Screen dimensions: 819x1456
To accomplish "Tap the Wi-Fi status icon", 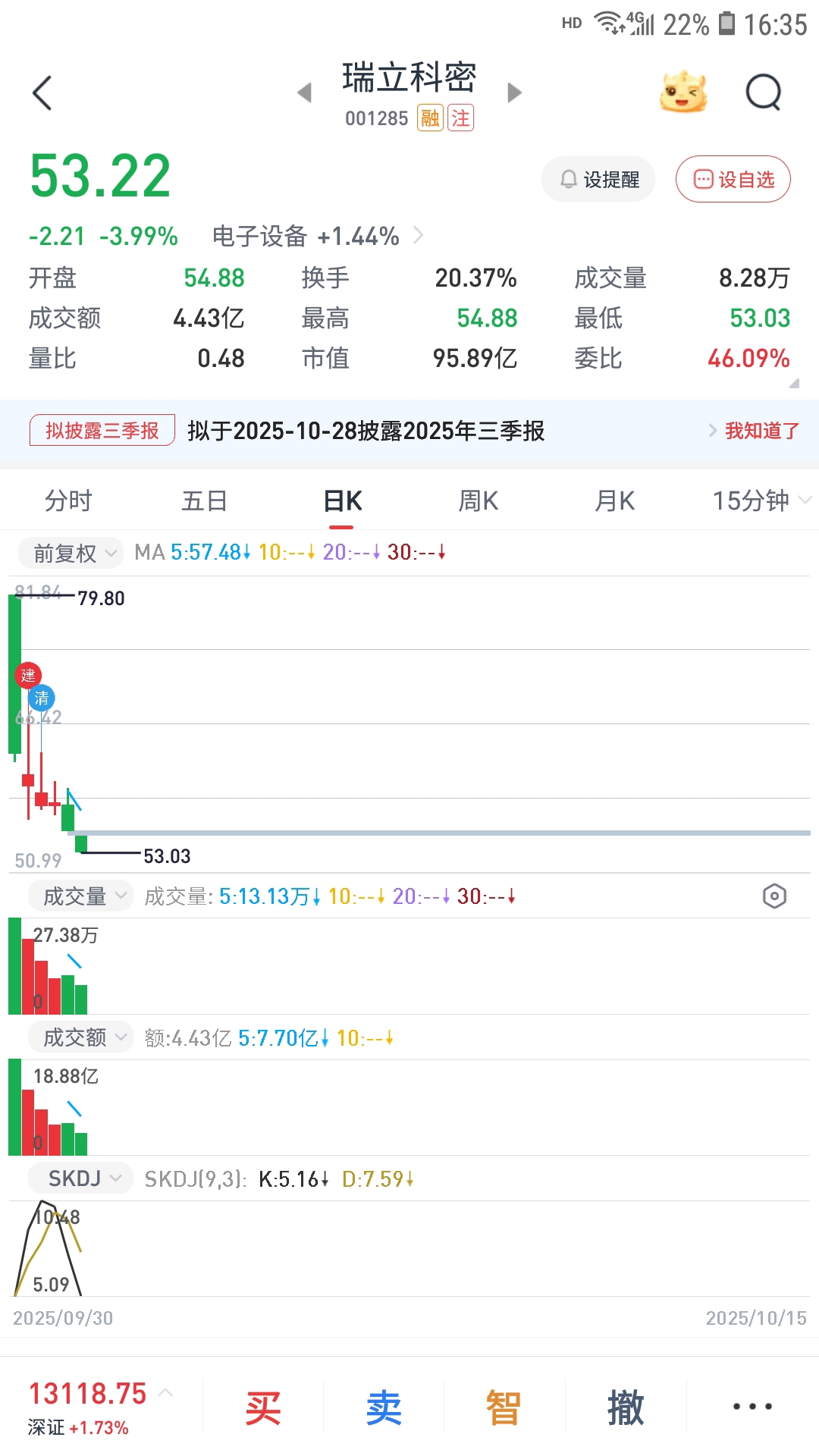I will [x=607, y=23].
